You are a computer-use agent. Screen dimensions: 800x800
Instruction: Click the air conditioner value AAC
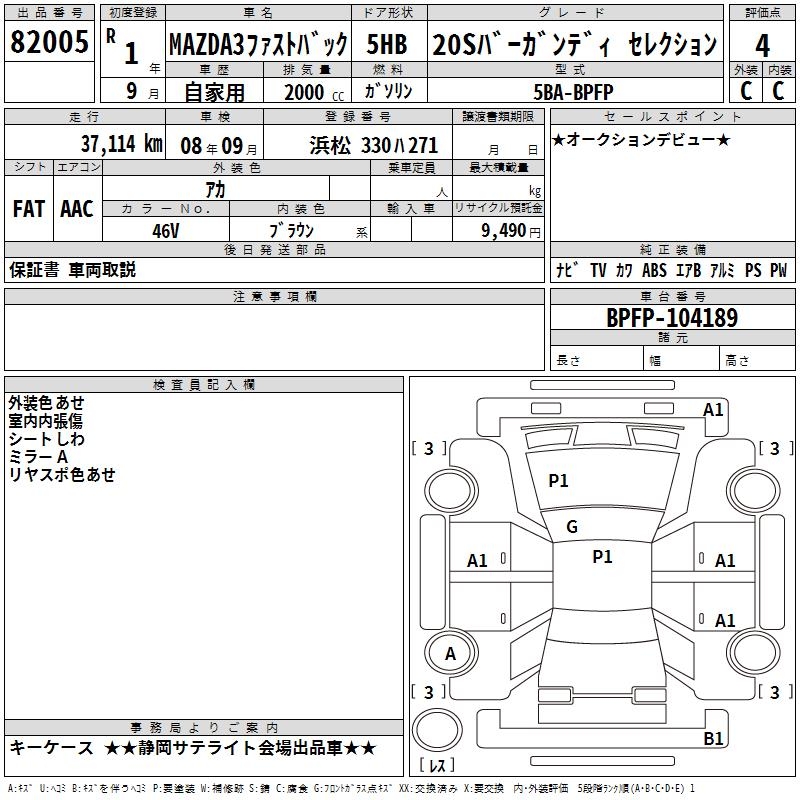[77, 209]
